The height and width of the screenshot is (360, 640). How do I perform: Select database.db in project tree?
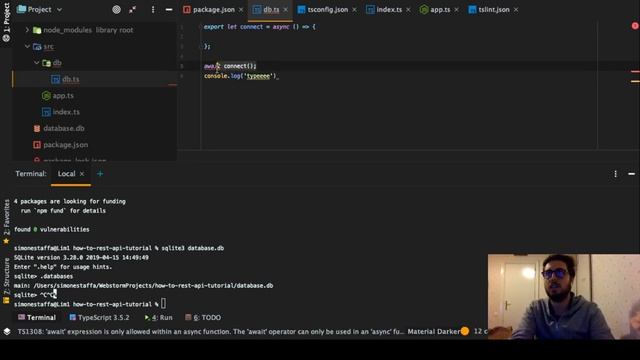(x=64, y=128)
